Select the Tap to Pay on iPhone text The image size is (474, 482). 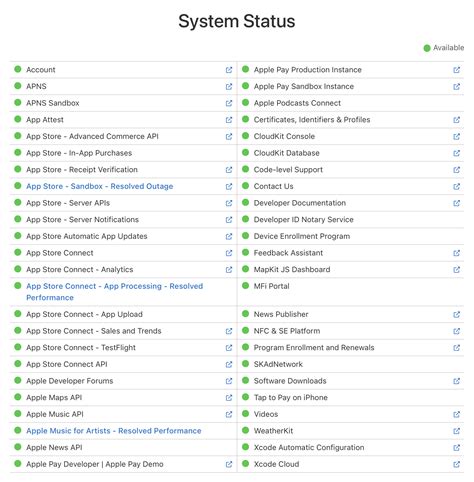291,397
